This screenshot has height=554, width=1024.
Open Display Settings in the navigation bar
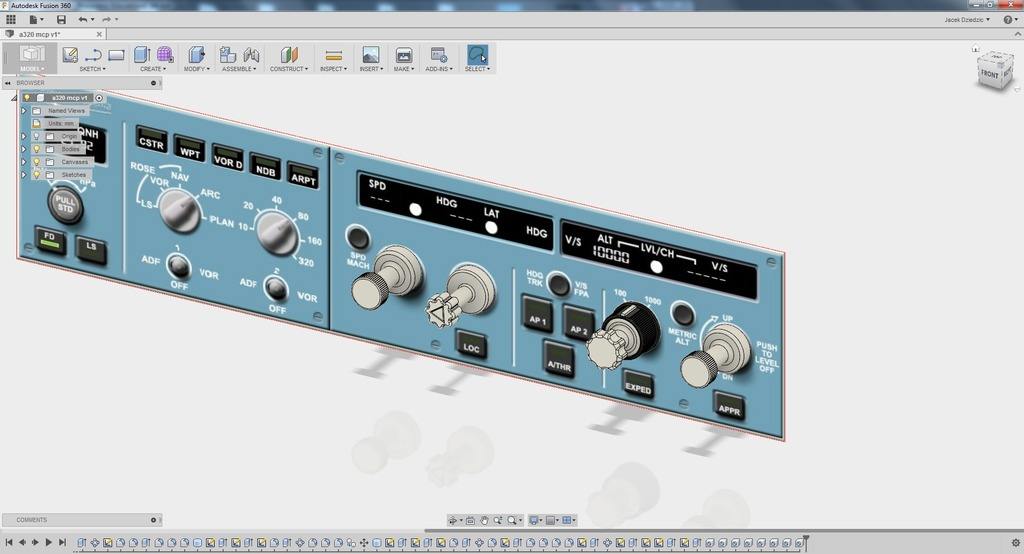click(534, 520)
